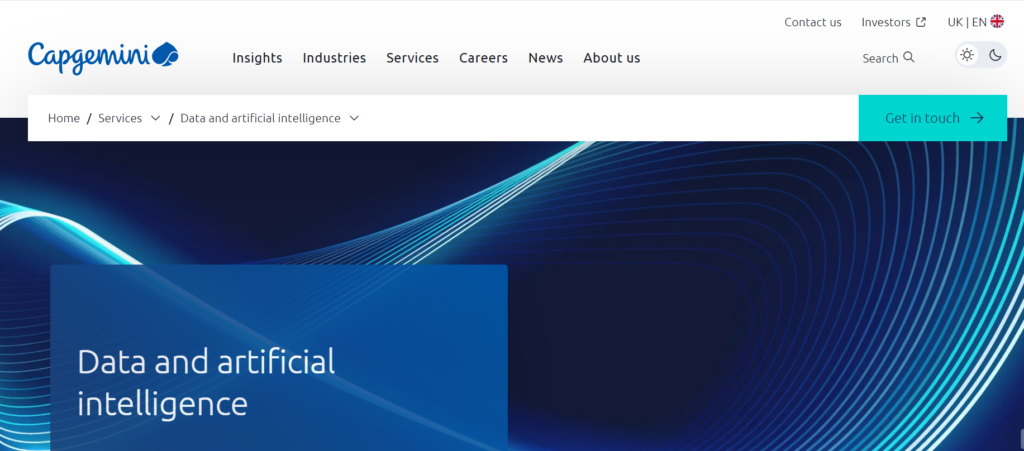Click the Data and artificial intelligence heading
The width and height of the screenshot is (1024, 451).
[206, 382]
